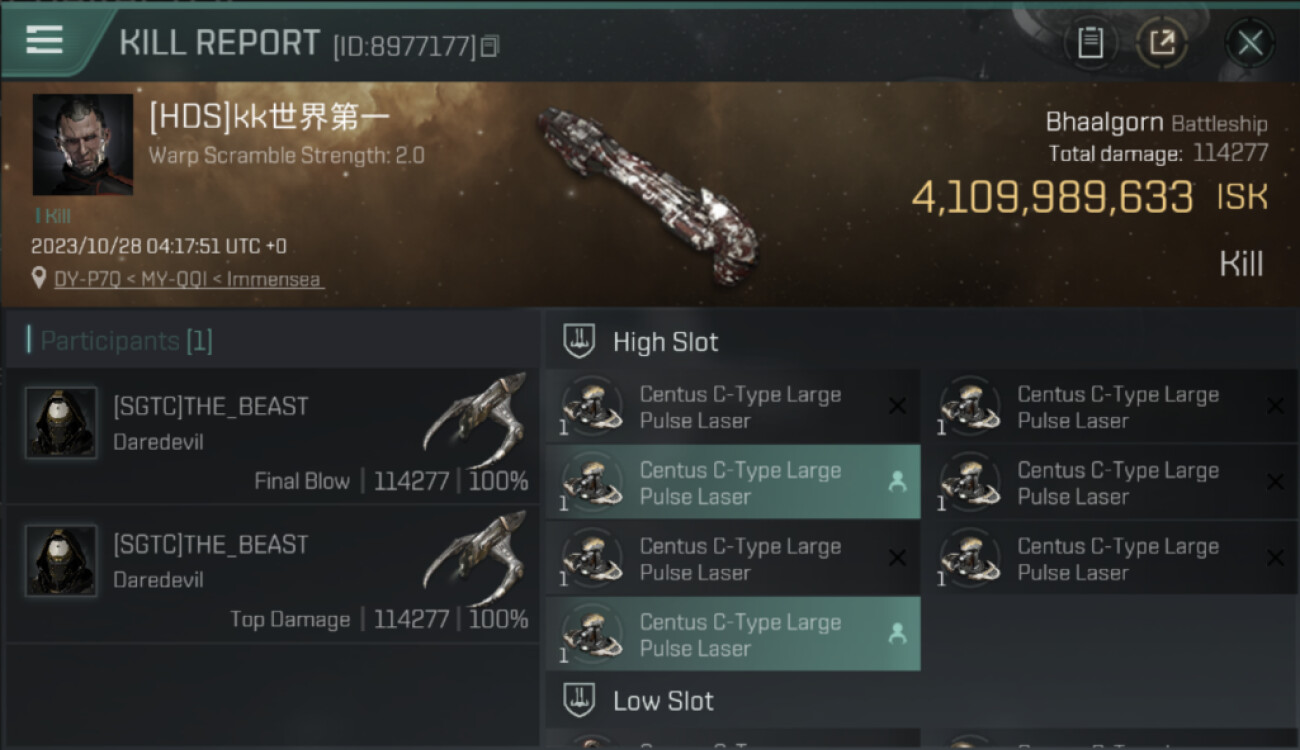This screenshot has height=750, width=1300.
Task: Click the clipboard report icon
Action: click(x=1090, y=43)
